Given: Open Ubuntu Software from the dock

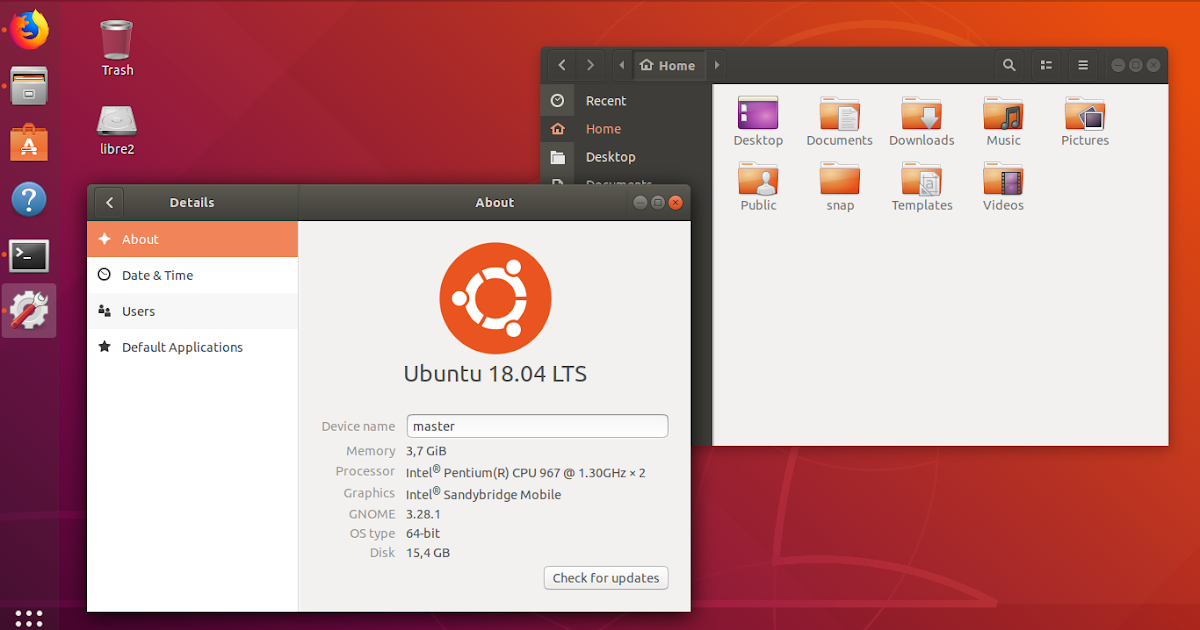Looking at the screenshot, I should pyautogui.click(x=29, y=143).
